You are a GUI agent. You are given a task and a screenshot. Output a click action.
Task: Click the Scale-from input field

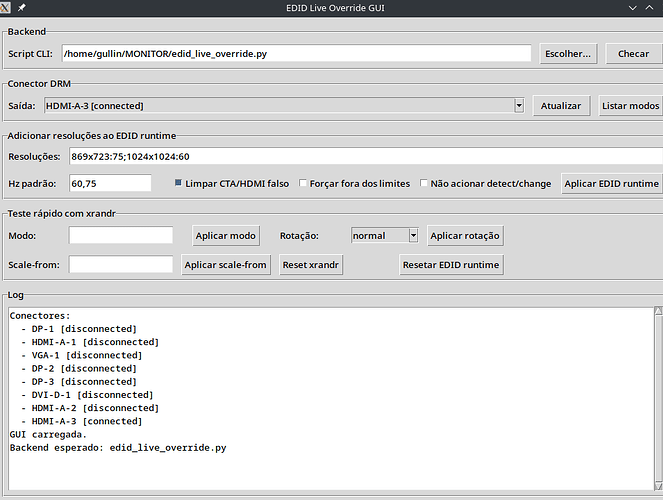(x=121, y=265)
